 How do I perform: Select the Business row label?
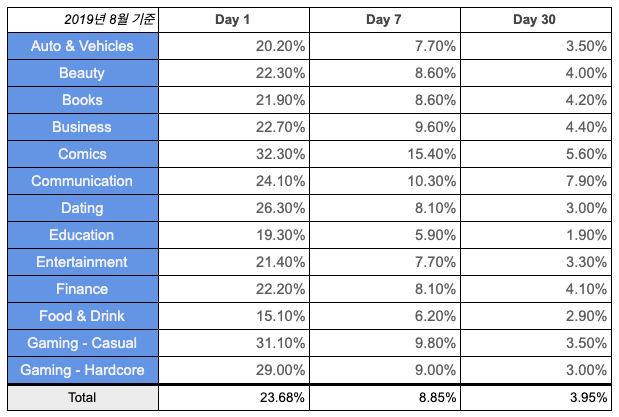(83, 127)
